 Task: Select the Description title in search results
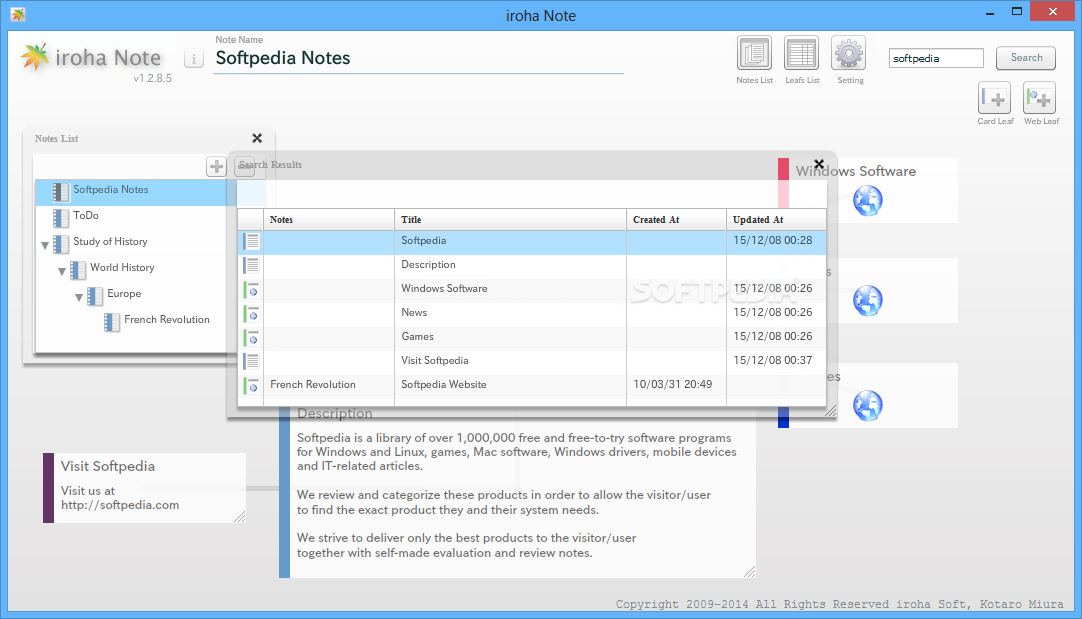pos(429,264)
